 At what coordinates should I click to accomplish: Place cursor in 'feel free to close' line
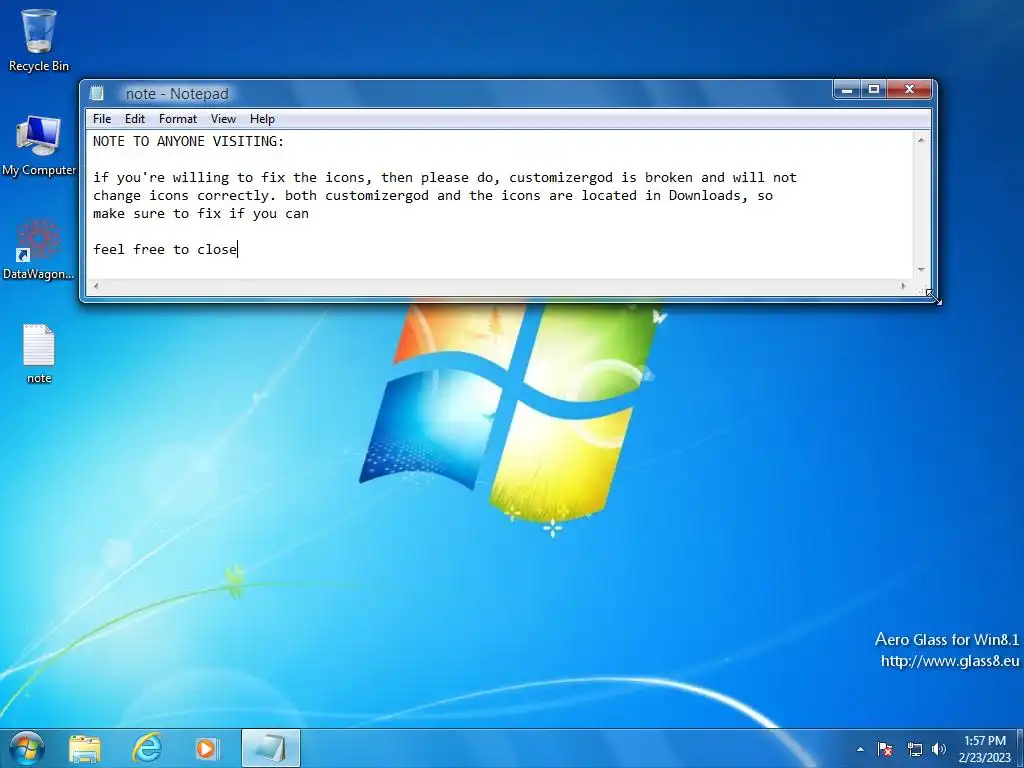pos(165,249)
